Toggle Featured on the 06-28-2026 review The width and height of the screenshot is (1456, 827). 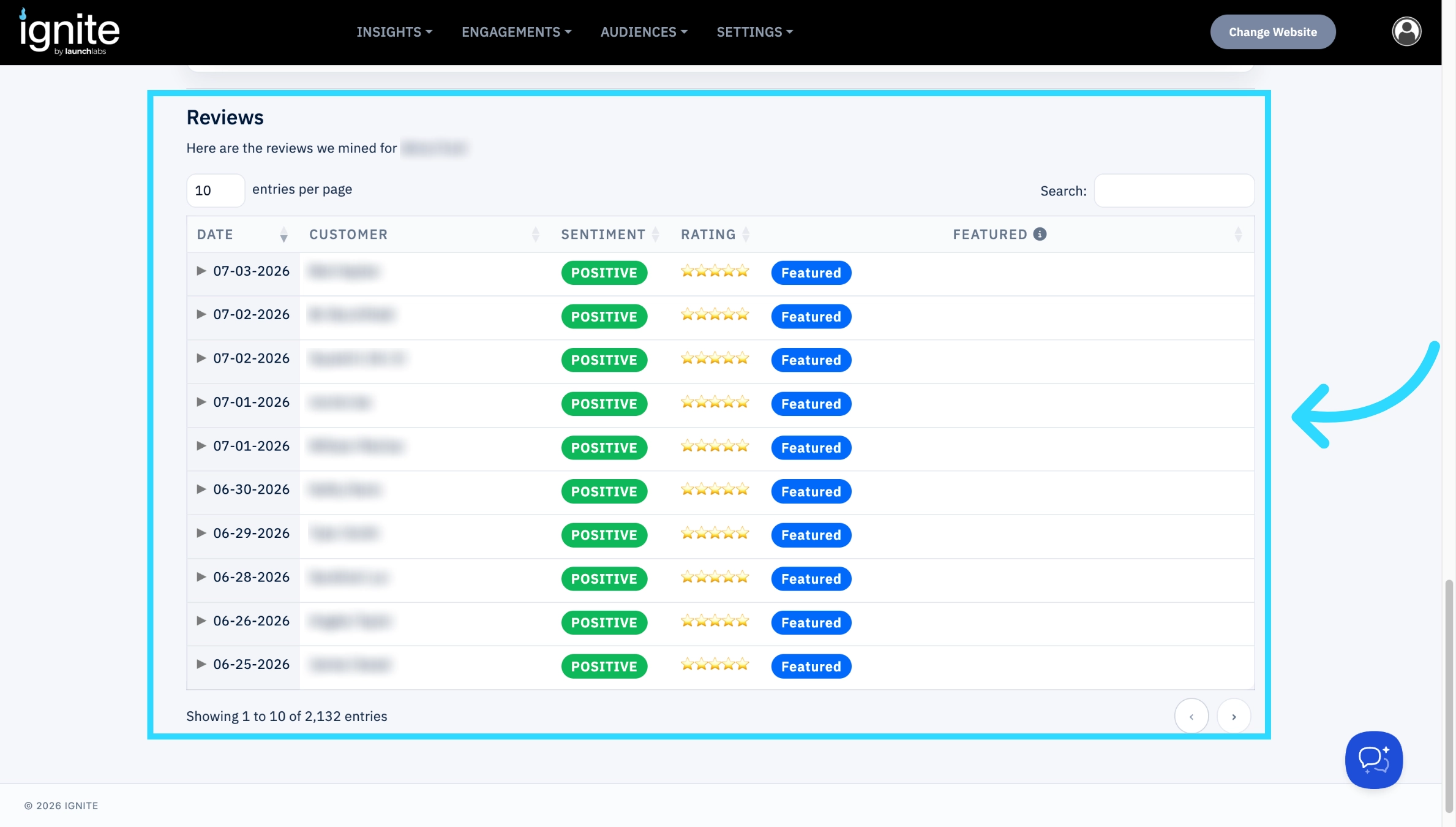click(811, 579)
